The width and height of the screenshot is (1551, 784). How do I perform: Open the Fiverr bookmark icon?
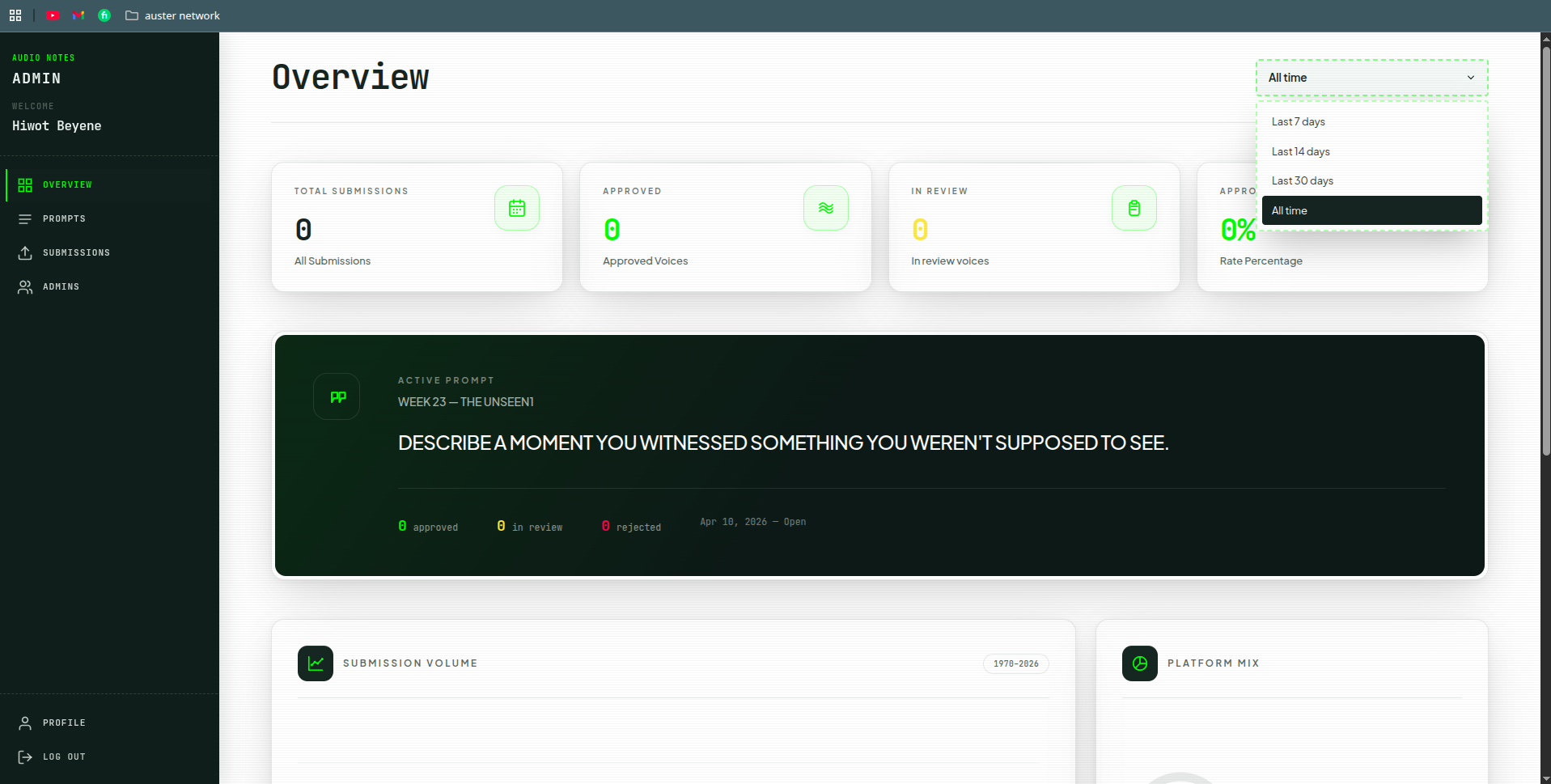pos(104,15)
